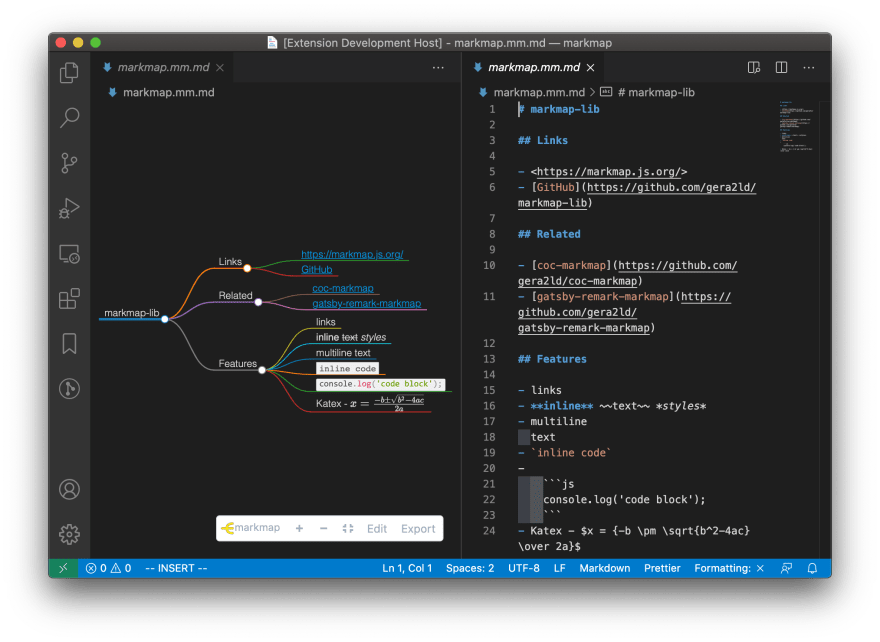
Task: Click the Katex formula node in mindmap
Action: [x=370, y=403]
